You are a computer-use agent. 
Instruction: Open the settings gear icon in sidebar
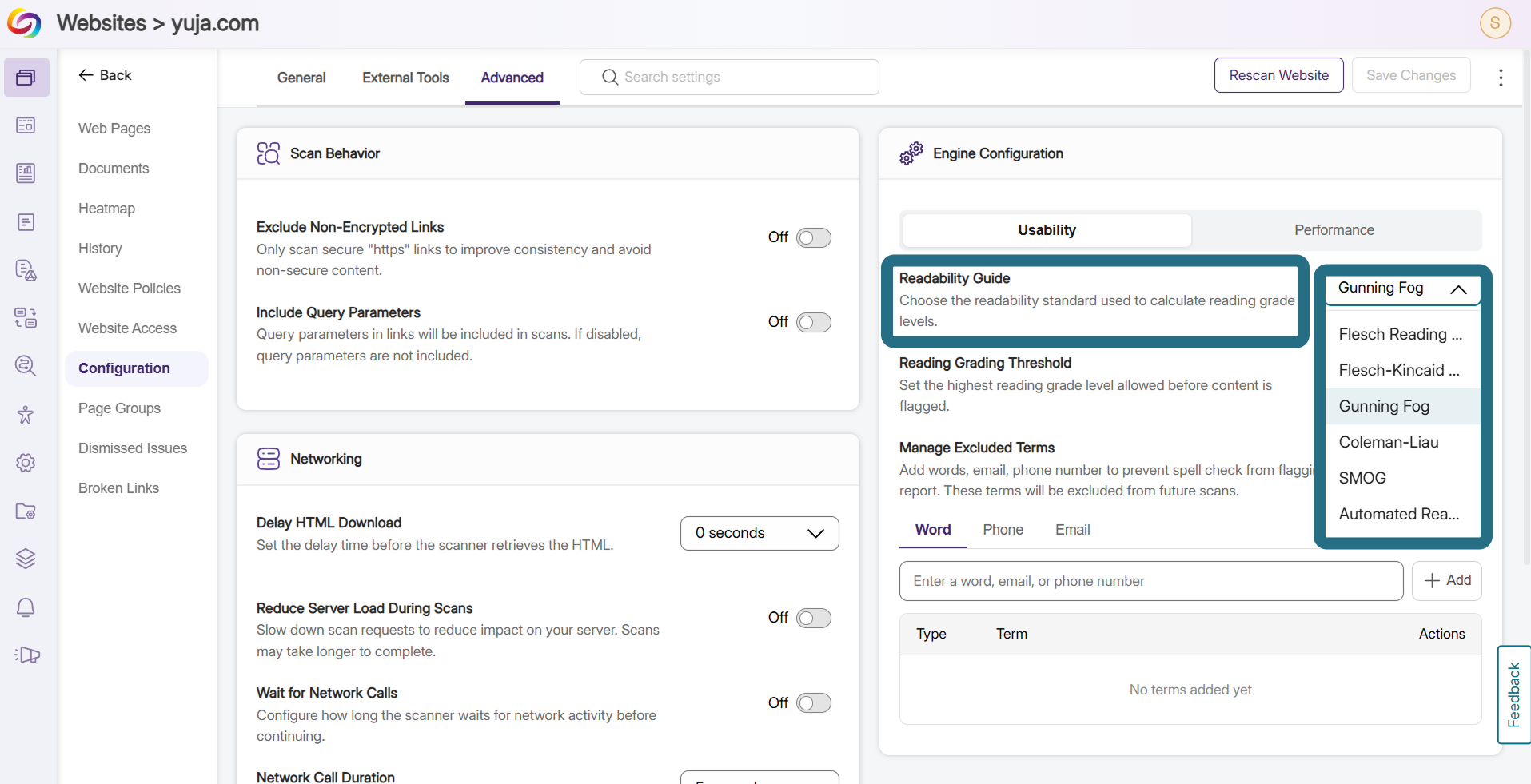click(26, 463)
